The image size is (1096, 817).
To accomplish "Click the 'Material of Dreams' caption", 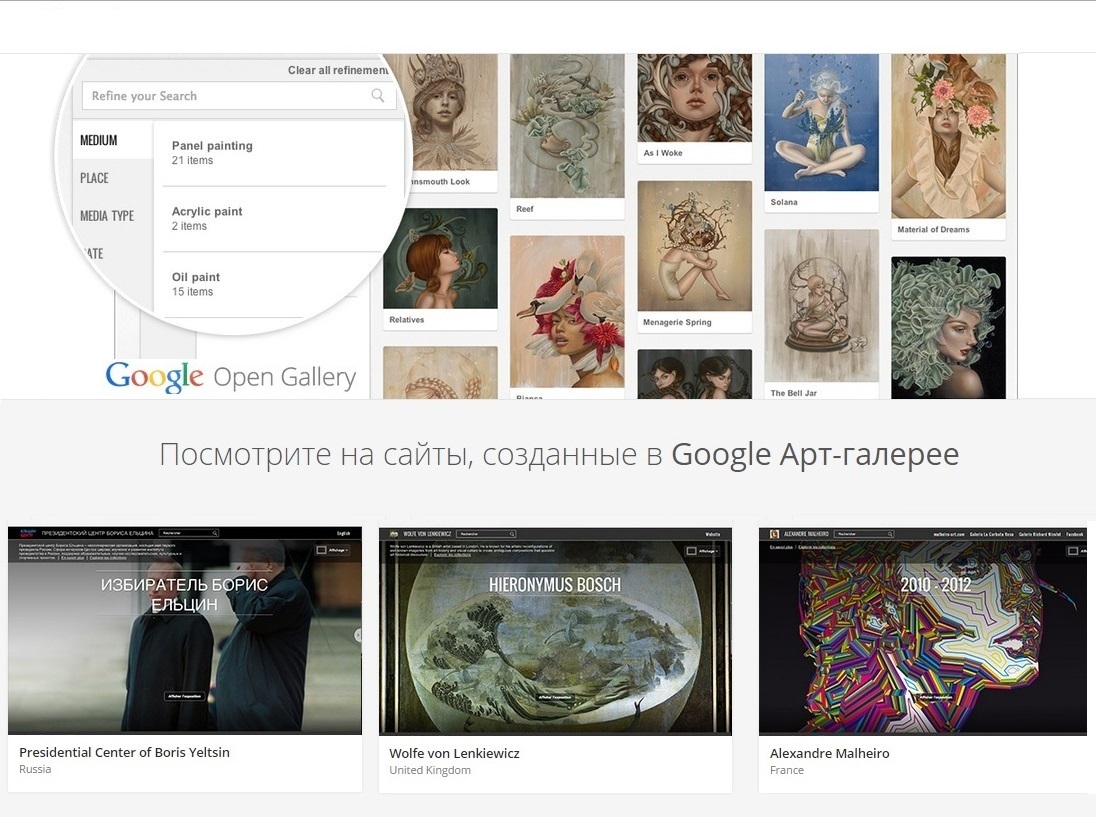I will pos(933,229).
